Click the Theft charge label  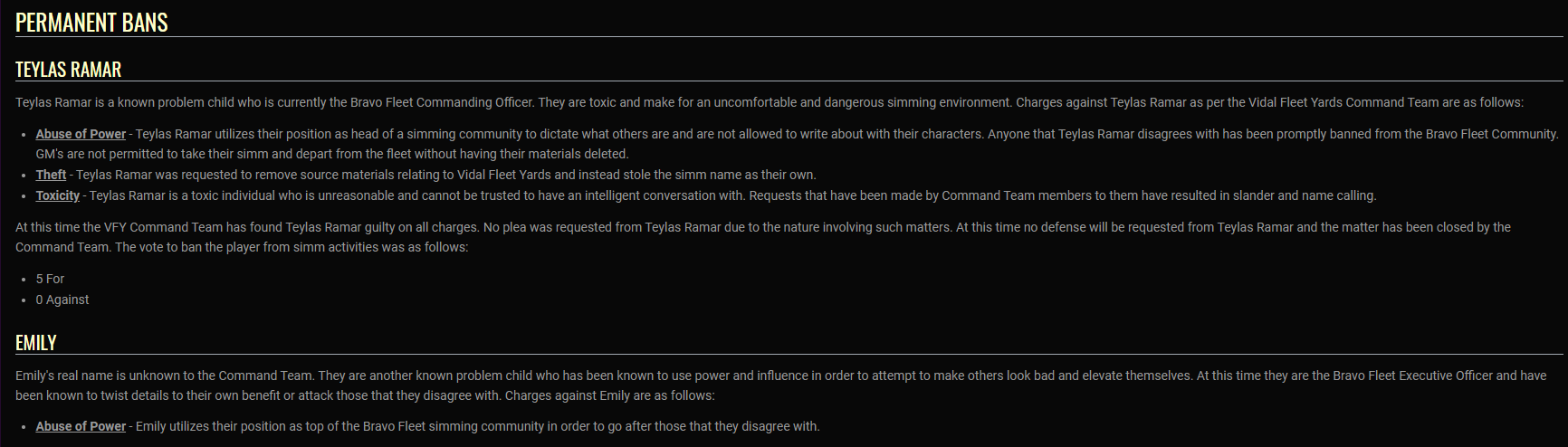click(x=51, y=175)
